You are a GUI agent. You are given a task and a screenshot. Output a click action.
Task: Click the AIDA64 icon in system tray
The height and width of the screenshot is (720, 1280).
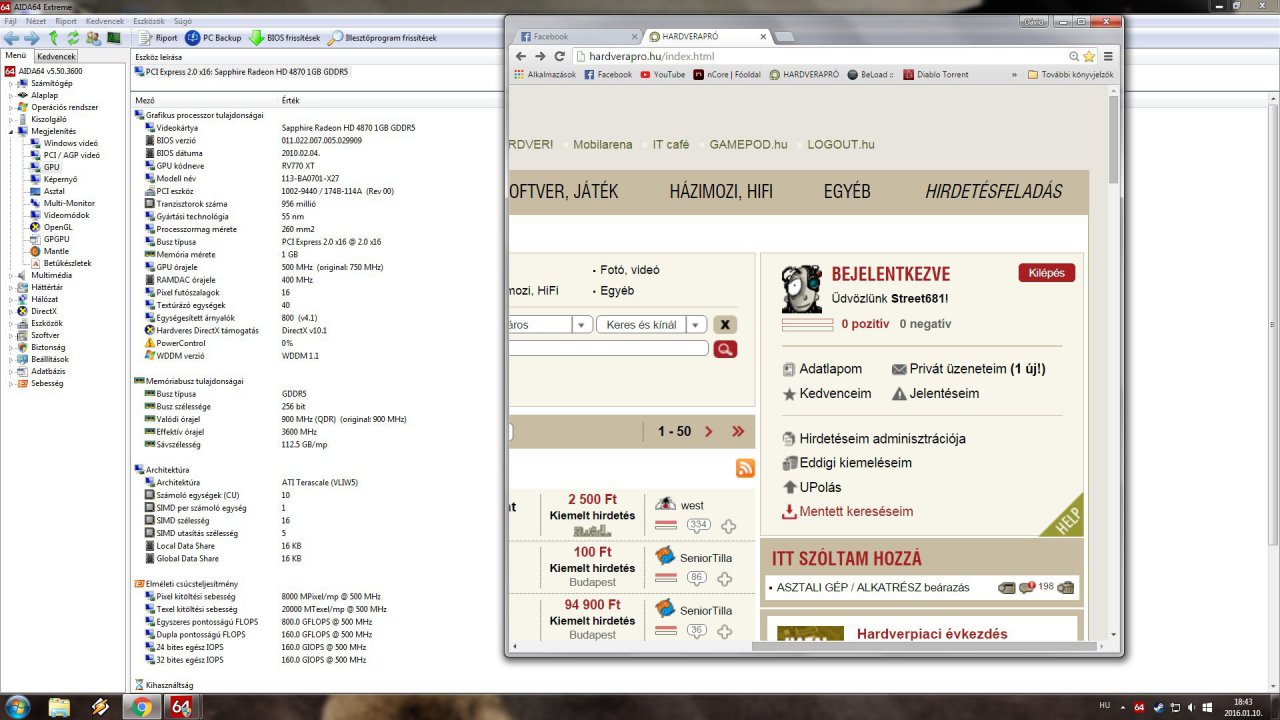[1138, 707]
